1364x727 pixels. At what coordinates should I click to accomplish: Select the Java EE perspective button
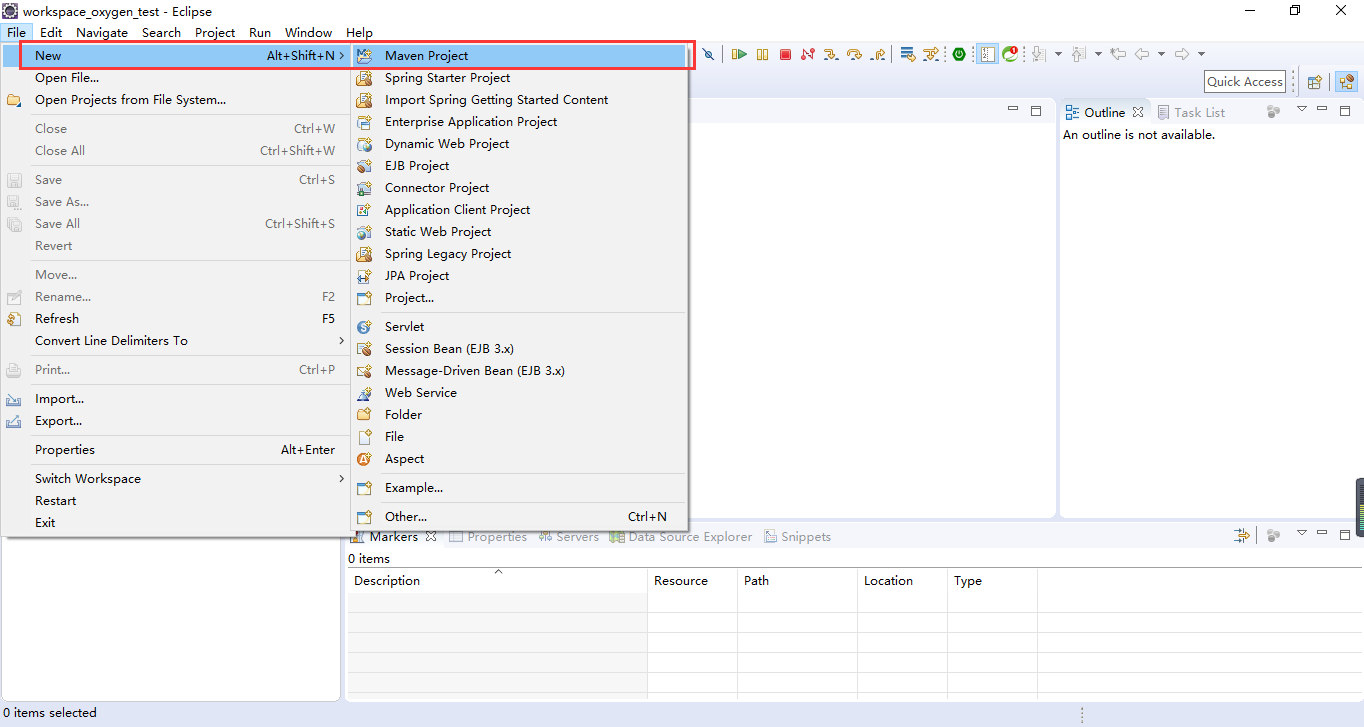(1346, 82)
